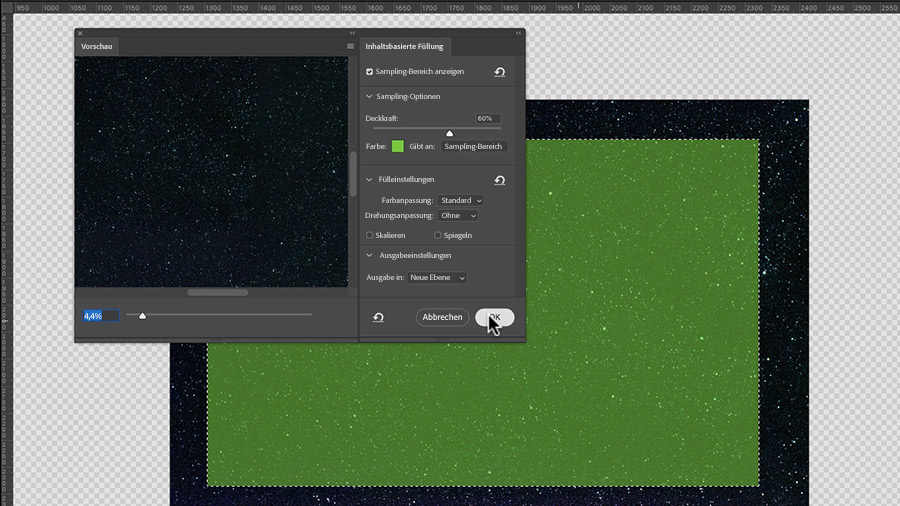
Task: Enable the Spiegeln checkbox
Action: coord(437,235)
